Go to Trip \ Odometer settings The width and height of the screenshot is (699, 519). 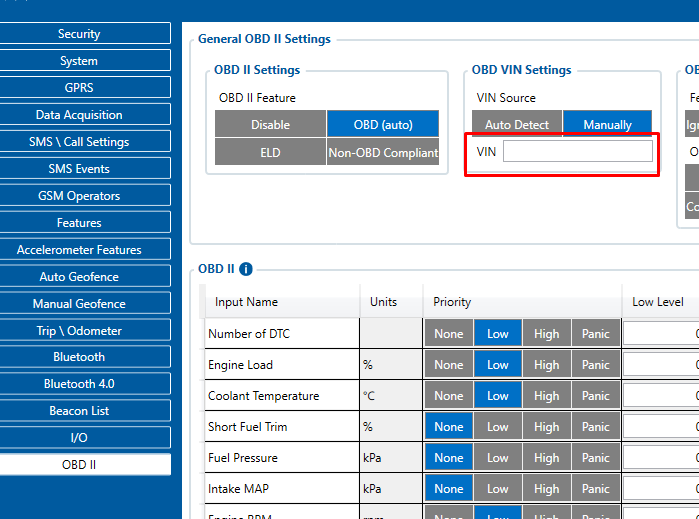pos(79,330)
